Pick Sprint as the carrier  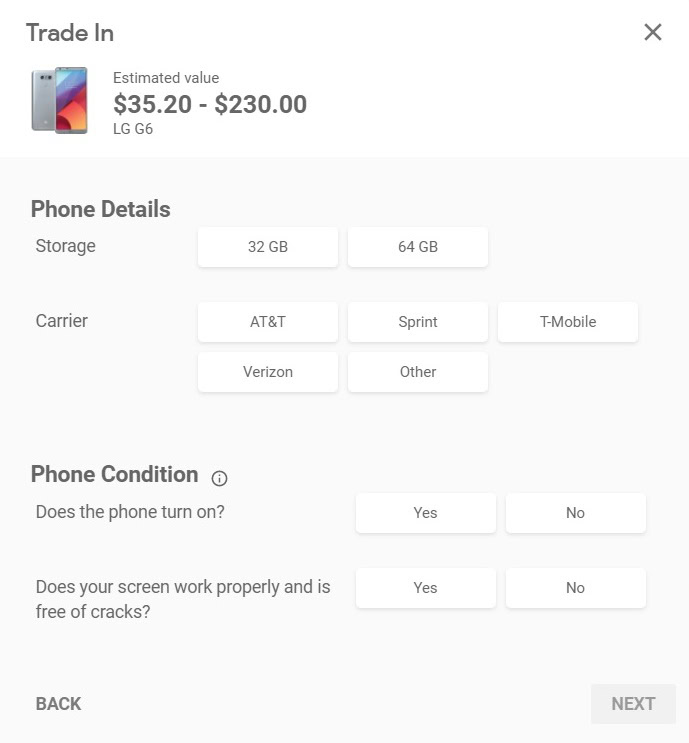pyautogui.click(x=418, y=322)
